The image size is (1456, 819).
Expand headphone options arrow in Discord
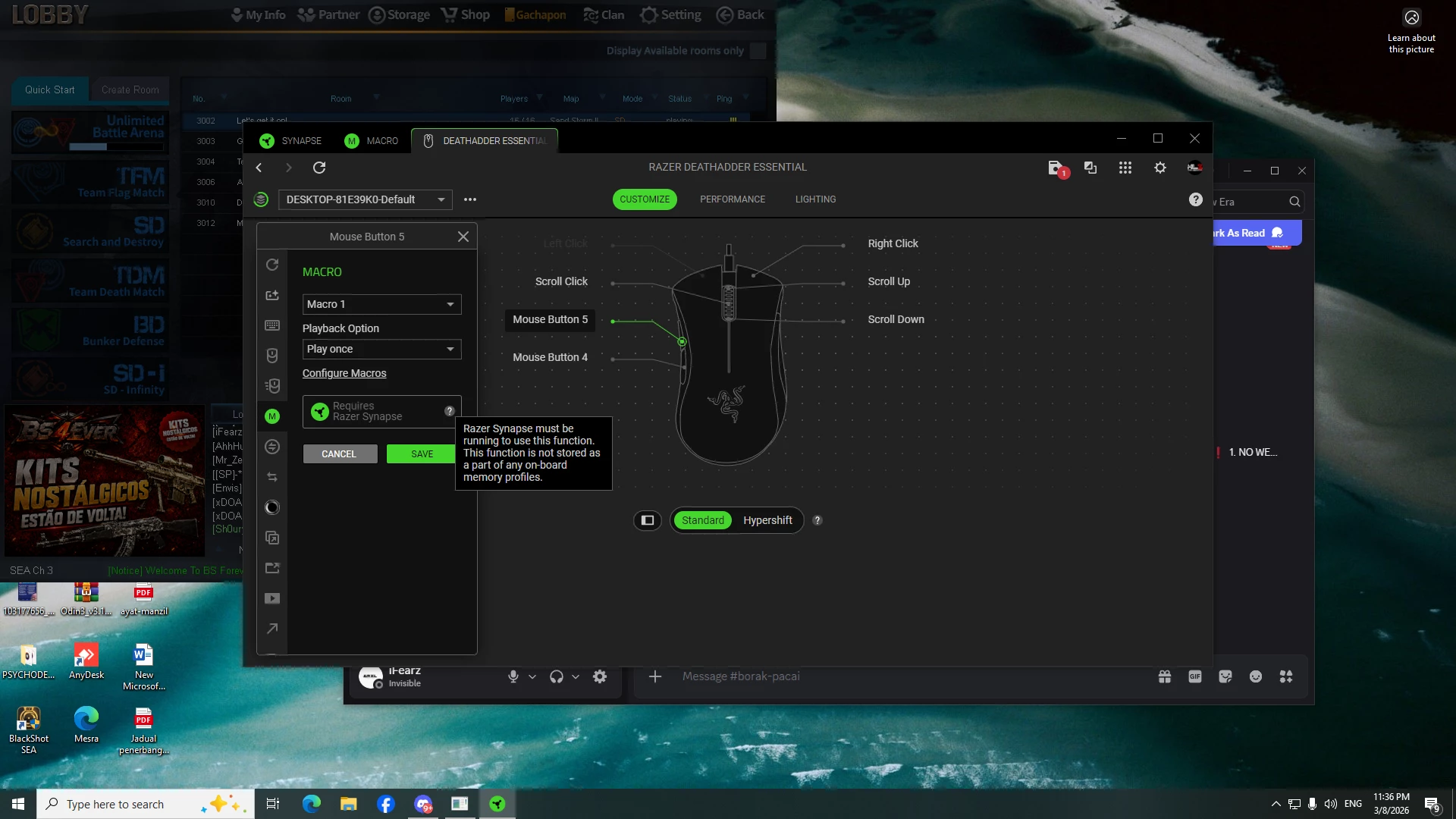576,676
